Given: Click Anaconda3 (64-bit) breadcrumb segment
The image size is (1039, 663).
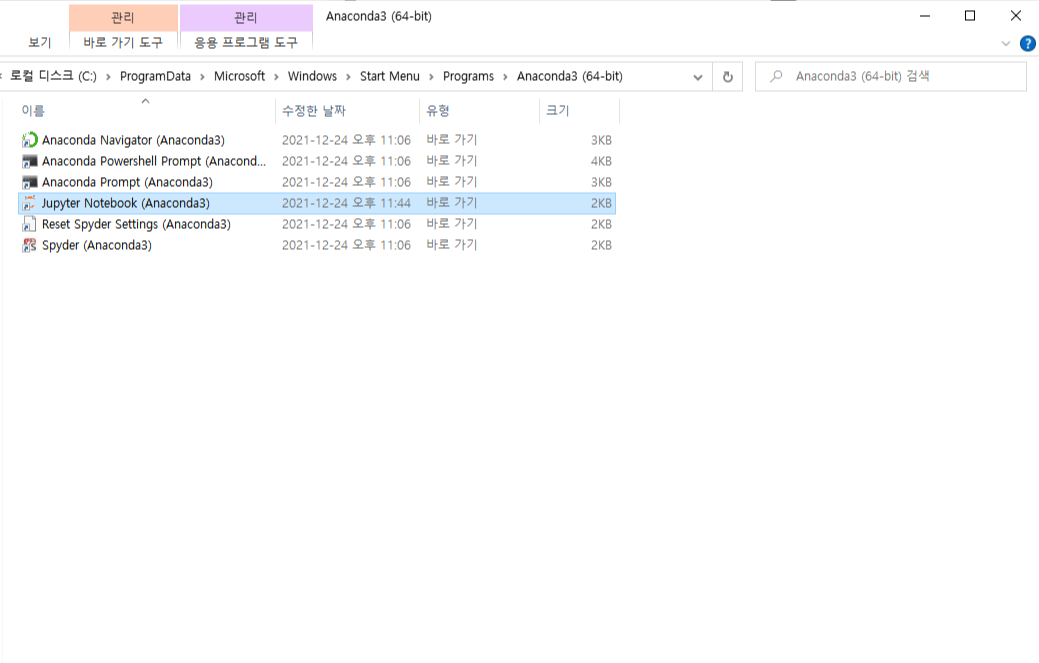Looking at the screenshot, I should coord(570,76).
